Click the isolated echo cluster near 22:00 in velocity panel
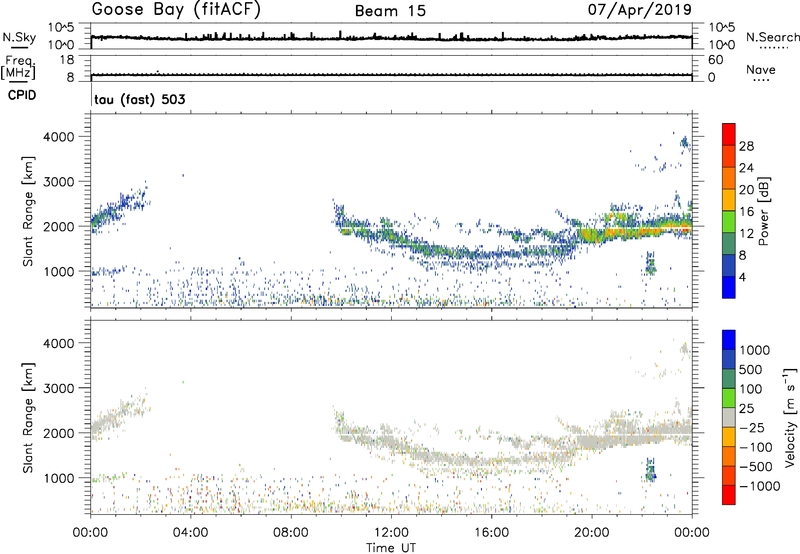The height and width of the screenshot is (554, 800). [651, 470]
